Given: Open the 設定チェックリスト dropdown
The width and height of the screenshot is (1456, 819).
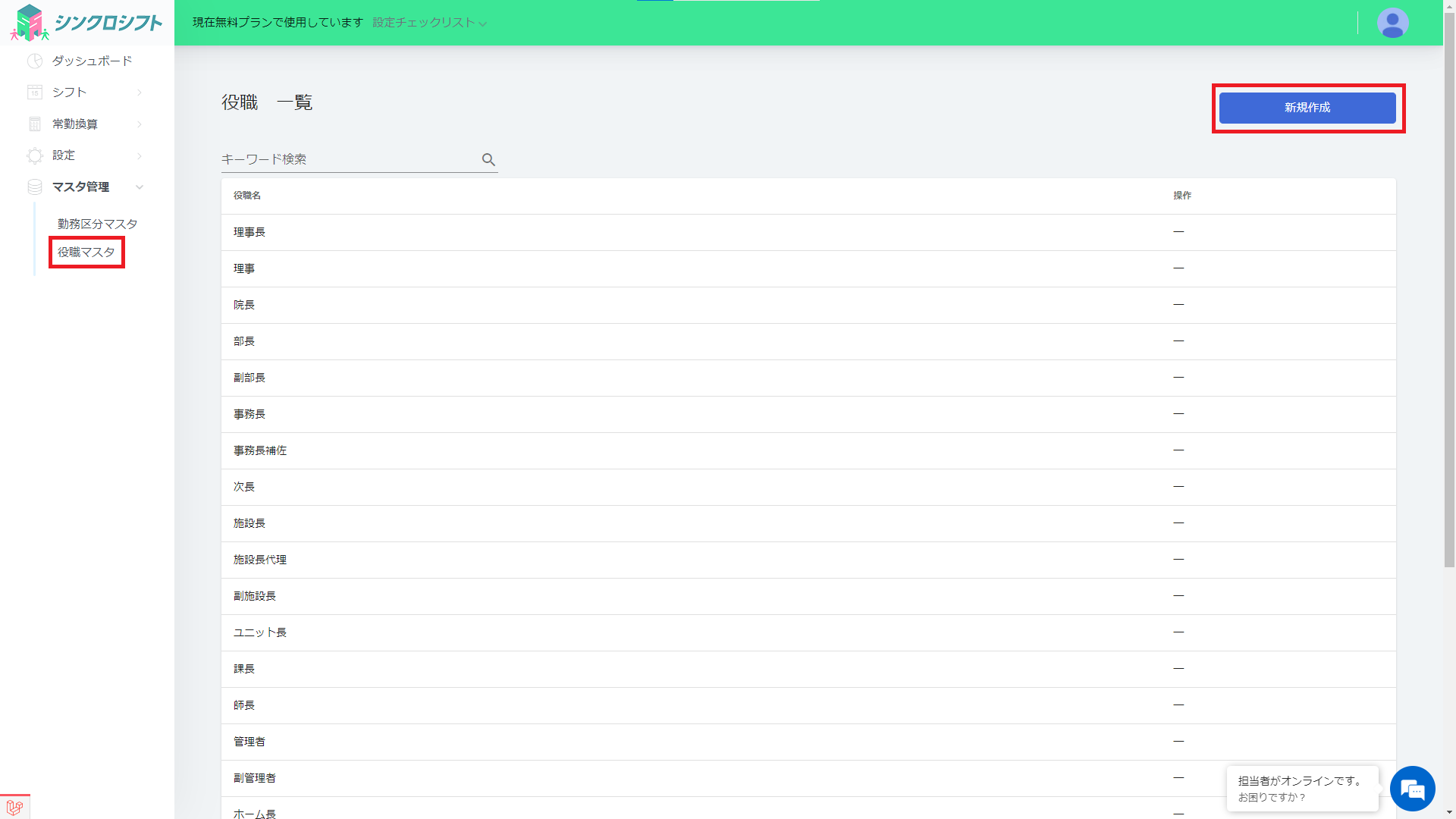Looking at the screenshot, I should [429, 23].
